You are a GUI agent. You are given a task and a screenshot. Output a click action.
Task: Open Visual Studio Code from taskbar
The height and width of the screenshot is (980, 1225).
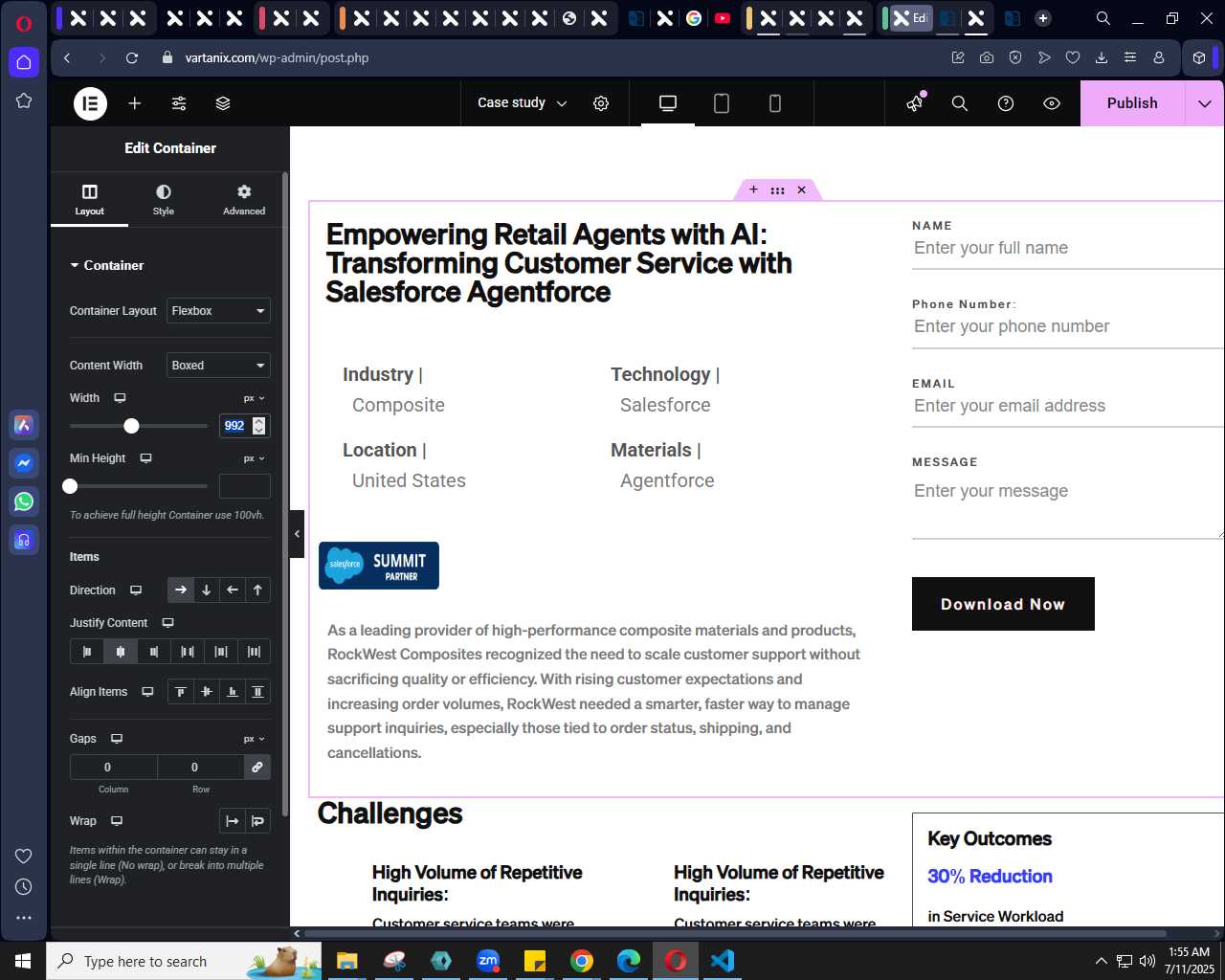(723, 961)
